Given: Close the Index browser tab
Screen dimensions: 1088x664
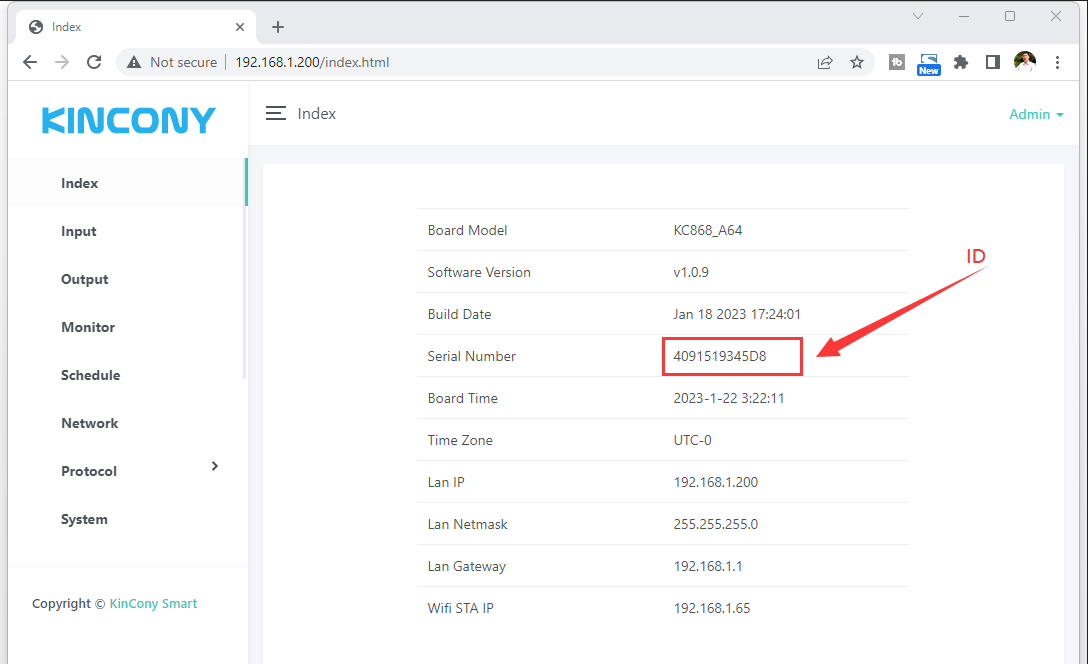Looking at the screenshot, I should coord(240,27).
